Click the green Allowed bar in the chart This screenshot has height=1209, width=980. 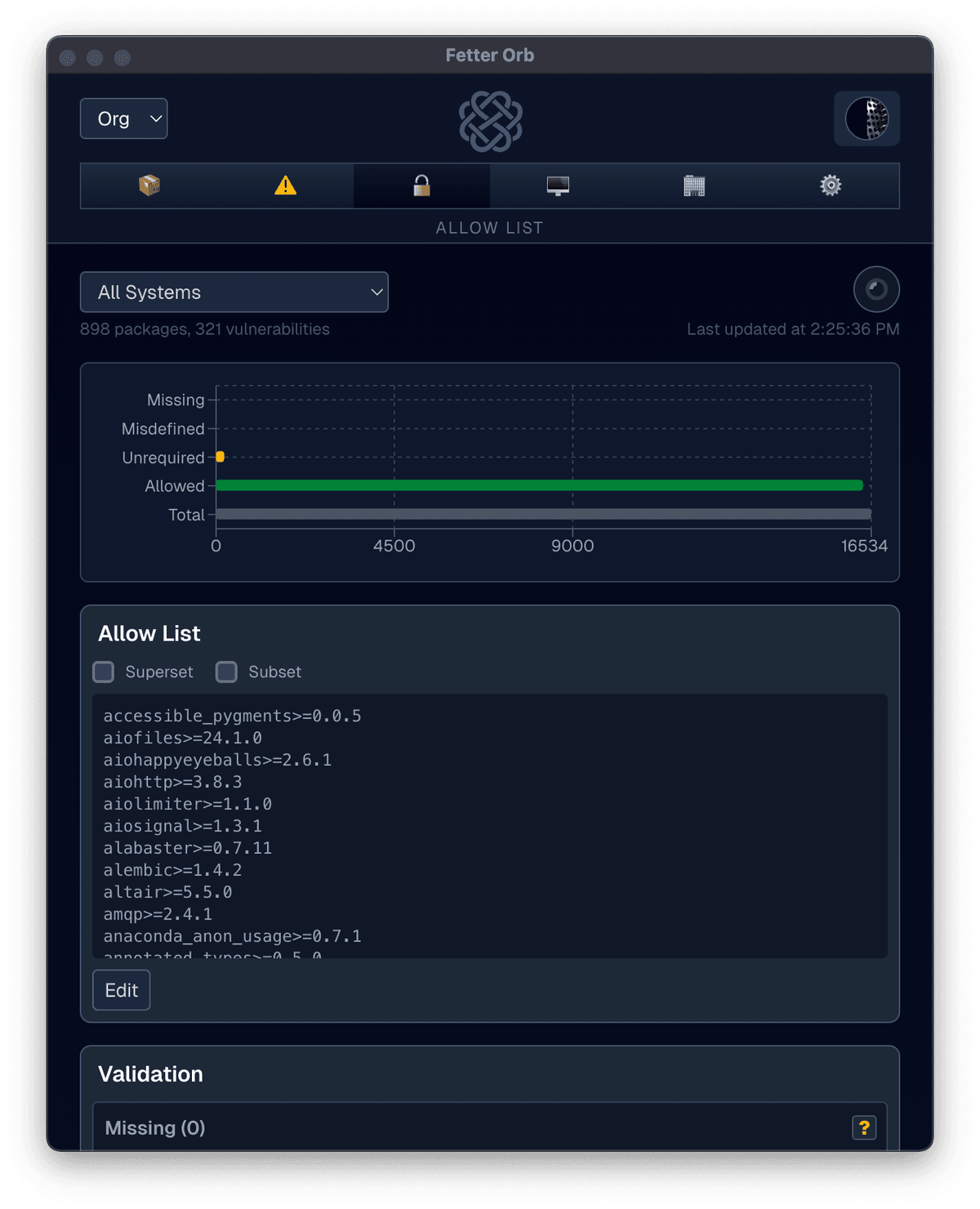pyautogui.click(x=539, y=484)
